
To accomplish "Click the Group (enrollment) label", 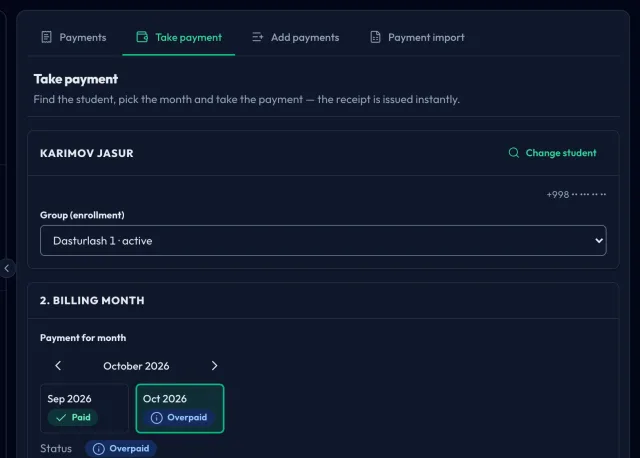I will (82, 215).
